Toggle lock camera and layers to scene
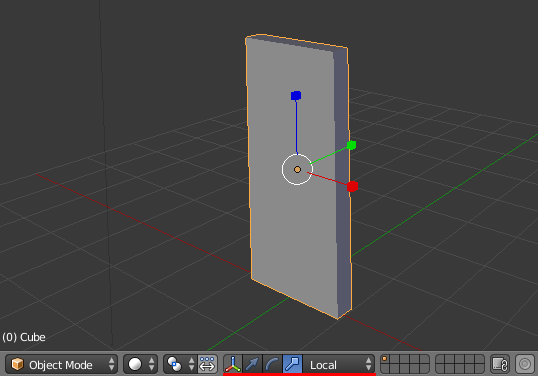Viewport: 538px width, 376px height. pos(500,364)
